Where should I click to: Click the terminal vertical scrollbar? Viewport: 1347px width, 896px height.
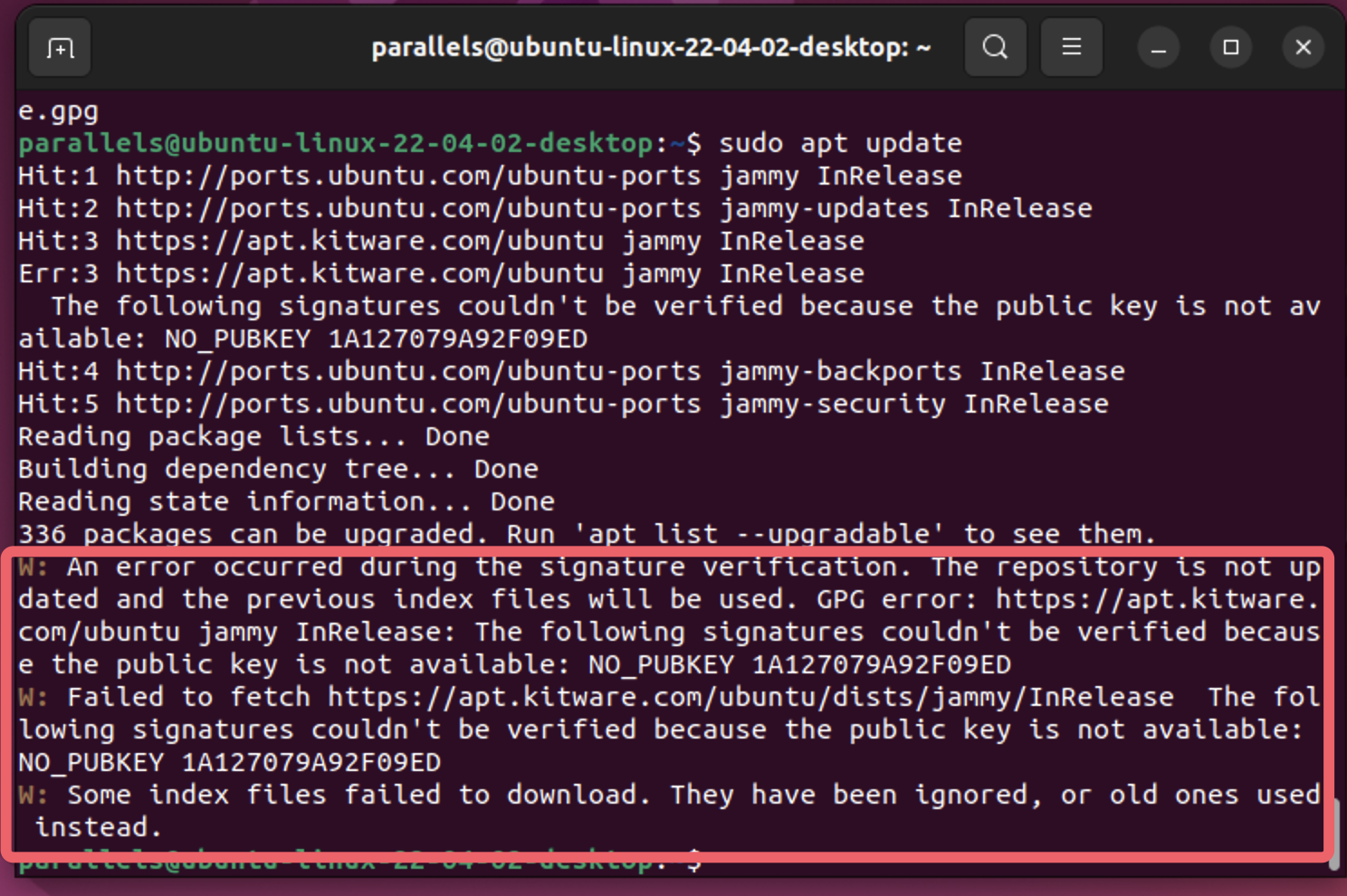point(1334,833)
